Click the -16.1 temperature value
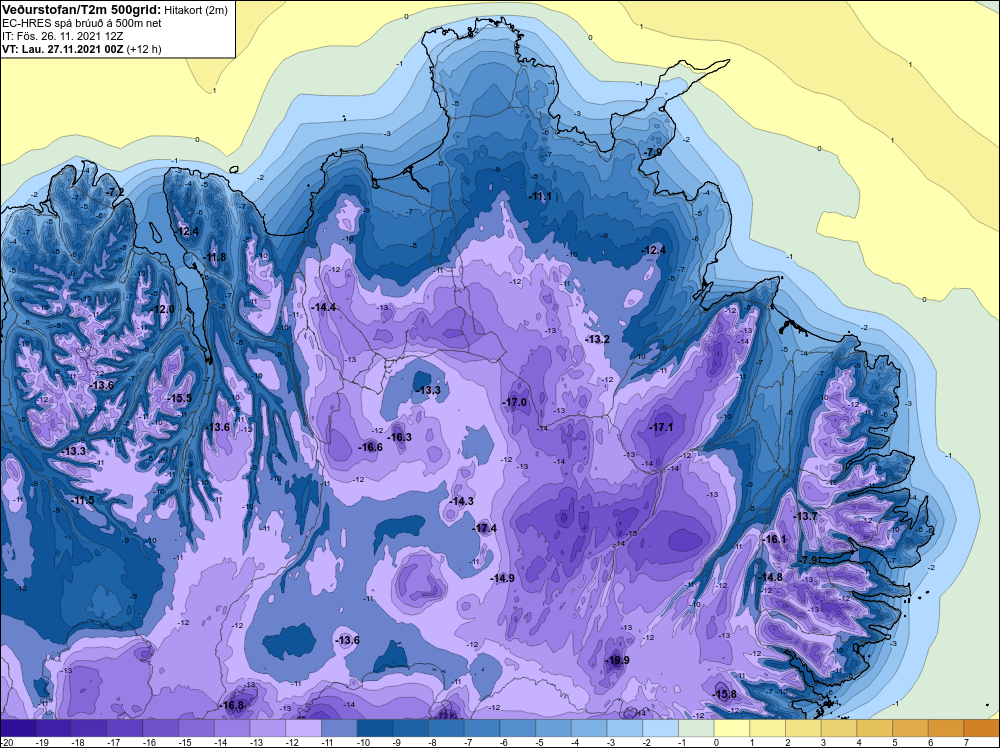This screenshot has width=1000, height=748. click(774, 539)
